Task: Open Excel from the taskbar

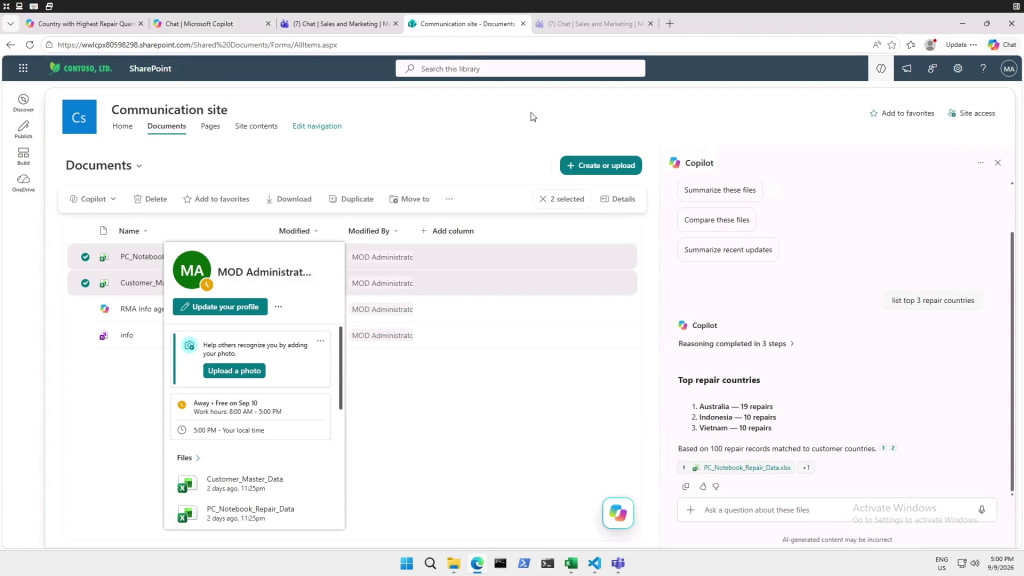Action: (571, 563)
